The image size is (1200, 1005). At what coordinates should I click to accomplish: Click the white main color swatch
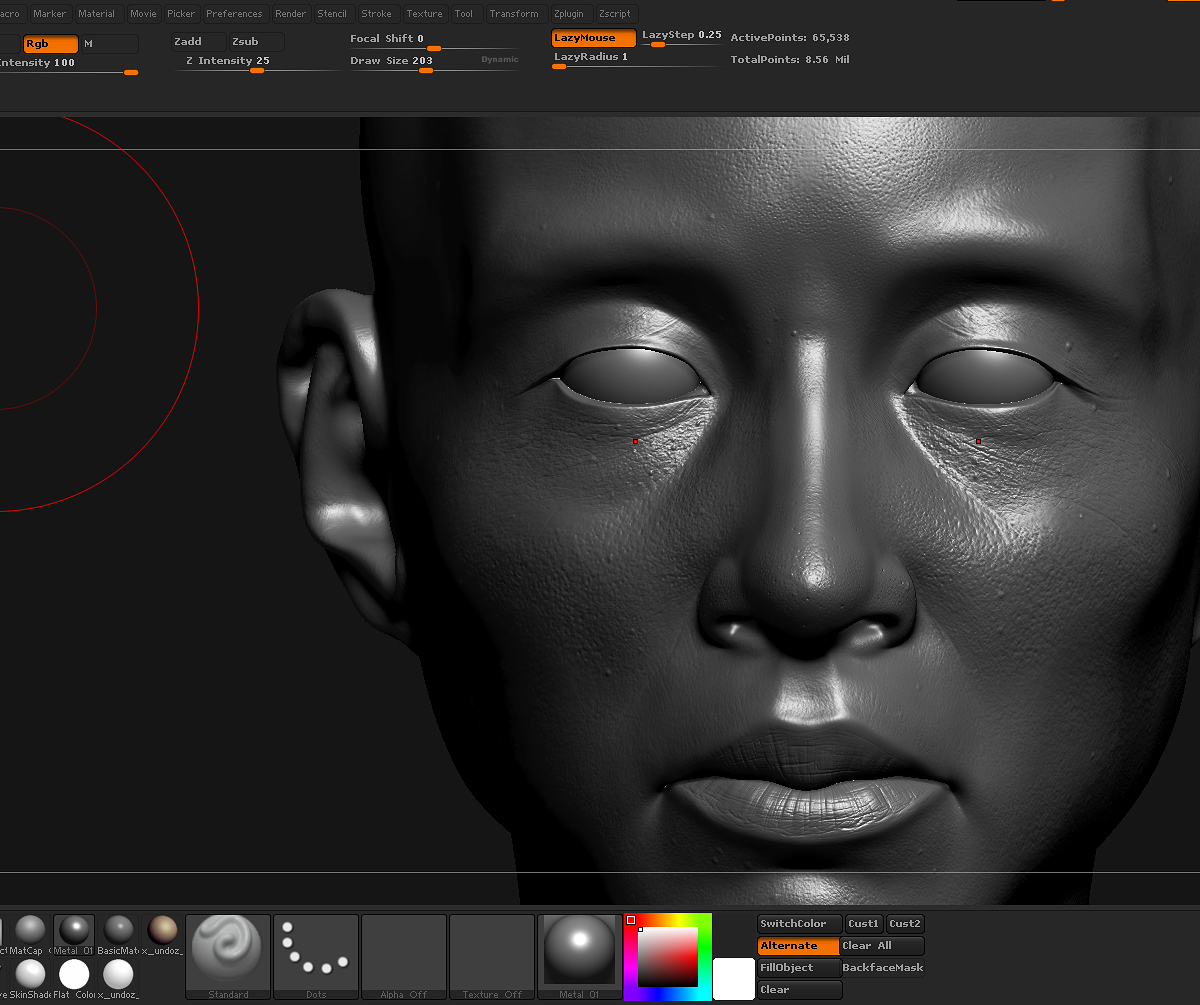734,979
